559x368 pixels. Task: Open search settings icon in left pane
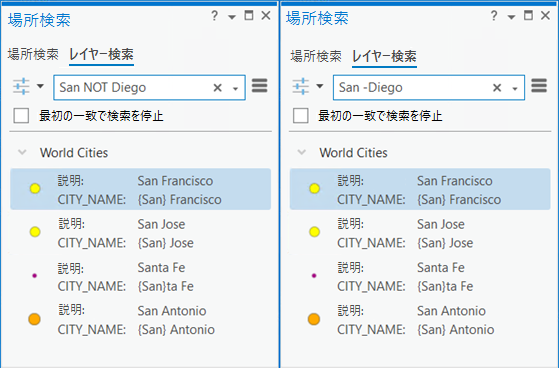pyautogui.click(x=21, y=86)
